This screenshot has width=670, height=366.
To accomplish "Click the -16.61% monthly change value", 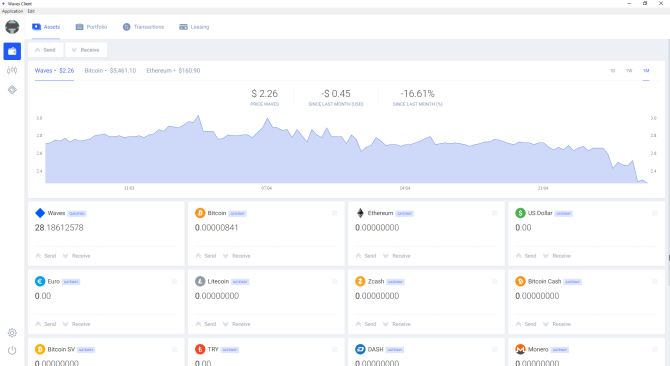I will 417,94.
